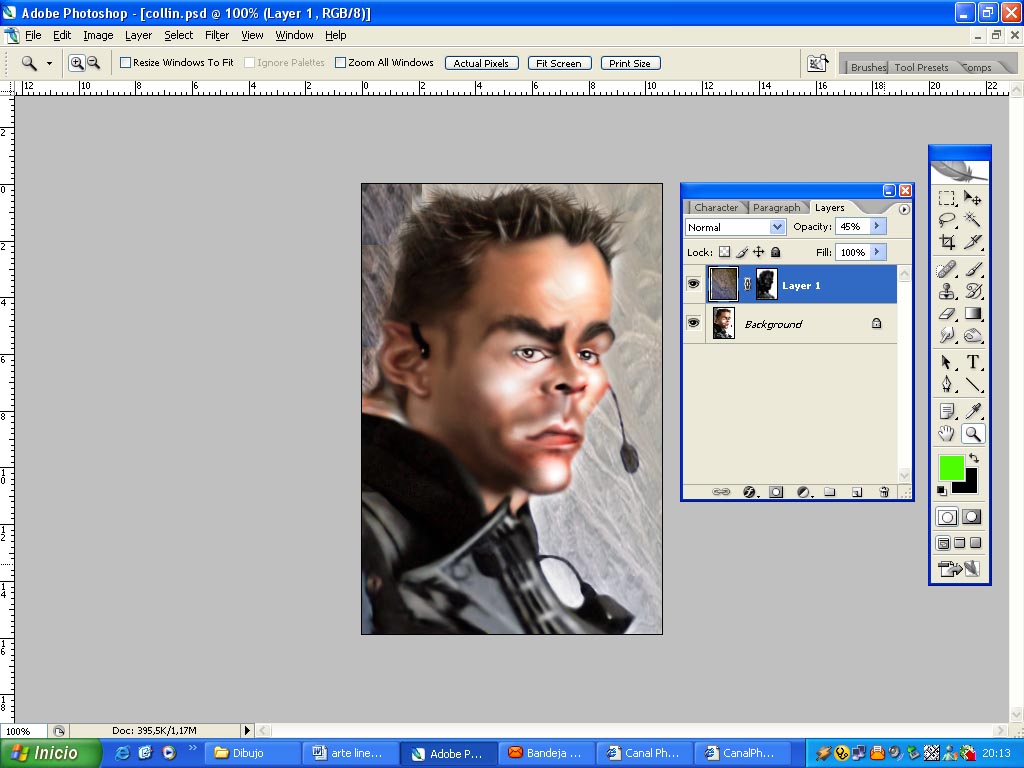Click the Jump to ImageReady icon
Screen dimensions: 1024x768
click(x=959, y=569)
